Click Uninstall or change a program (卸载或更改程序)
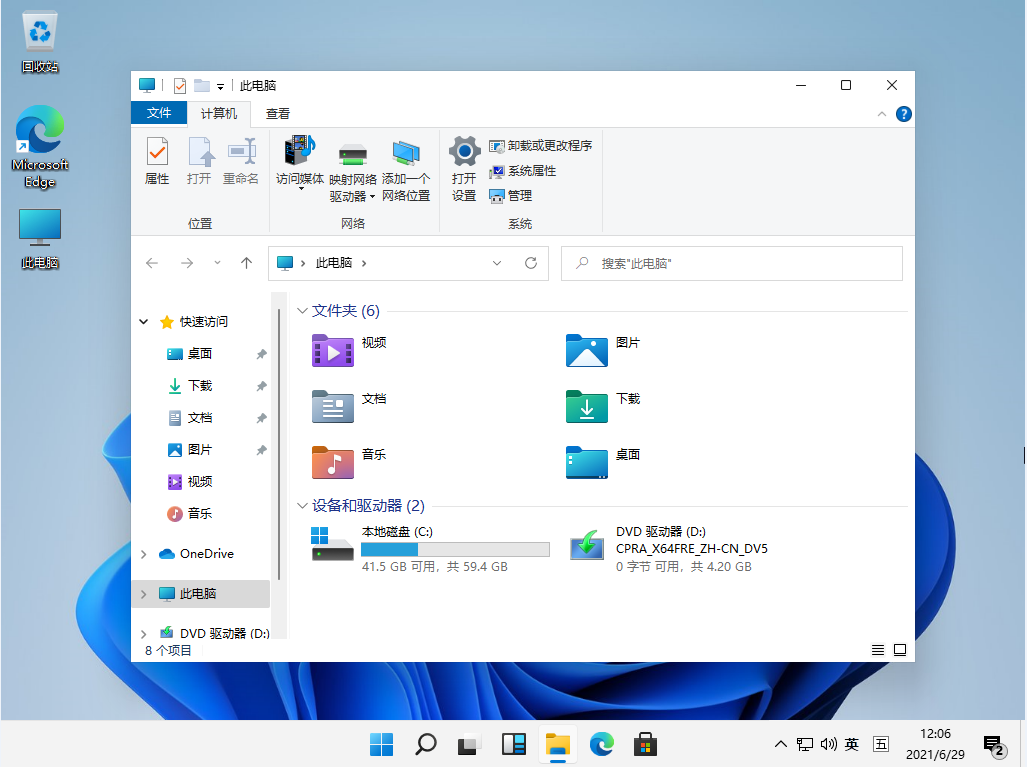 click(543, 145)
